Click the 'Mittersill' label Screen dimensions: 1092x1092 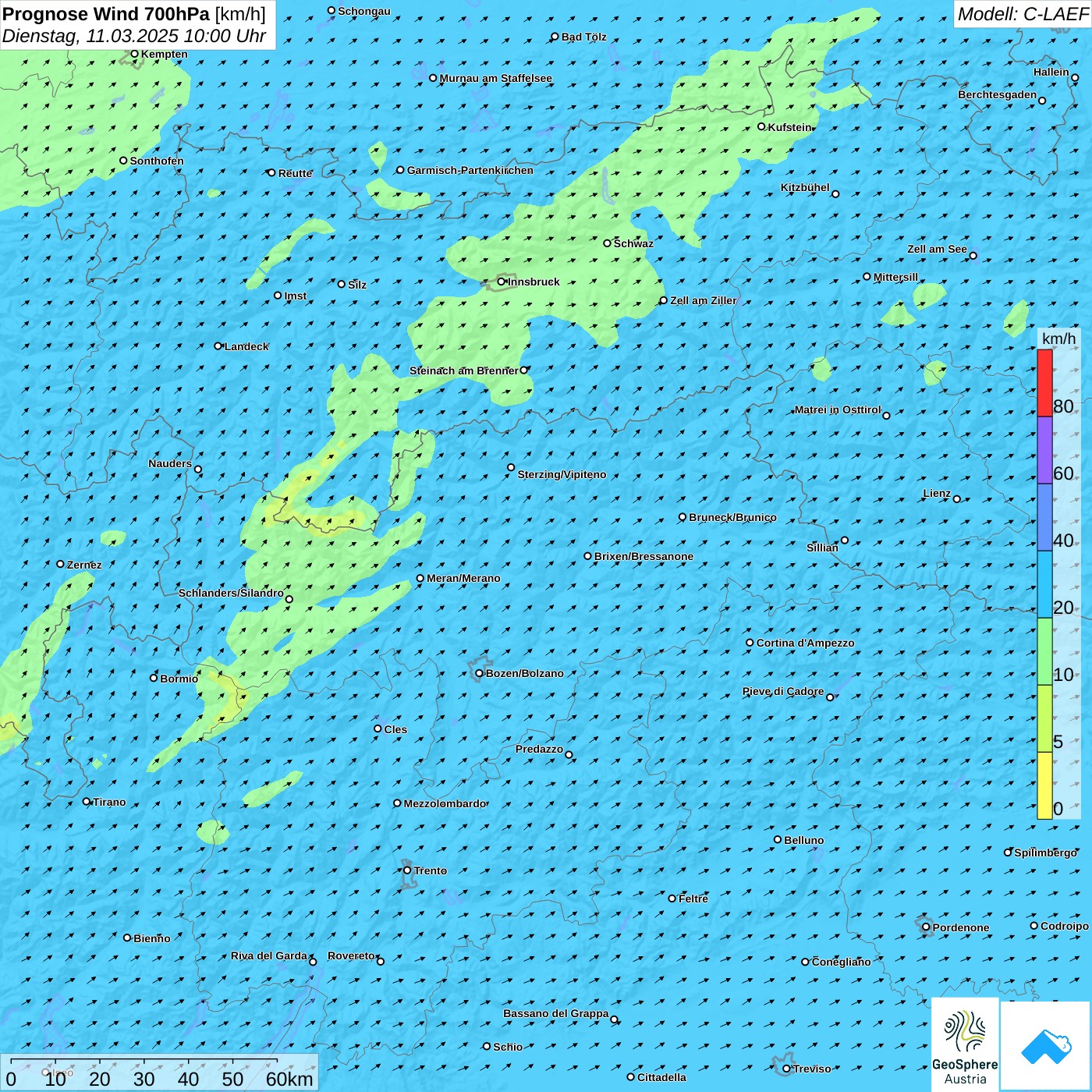click(x=895, y=277)
